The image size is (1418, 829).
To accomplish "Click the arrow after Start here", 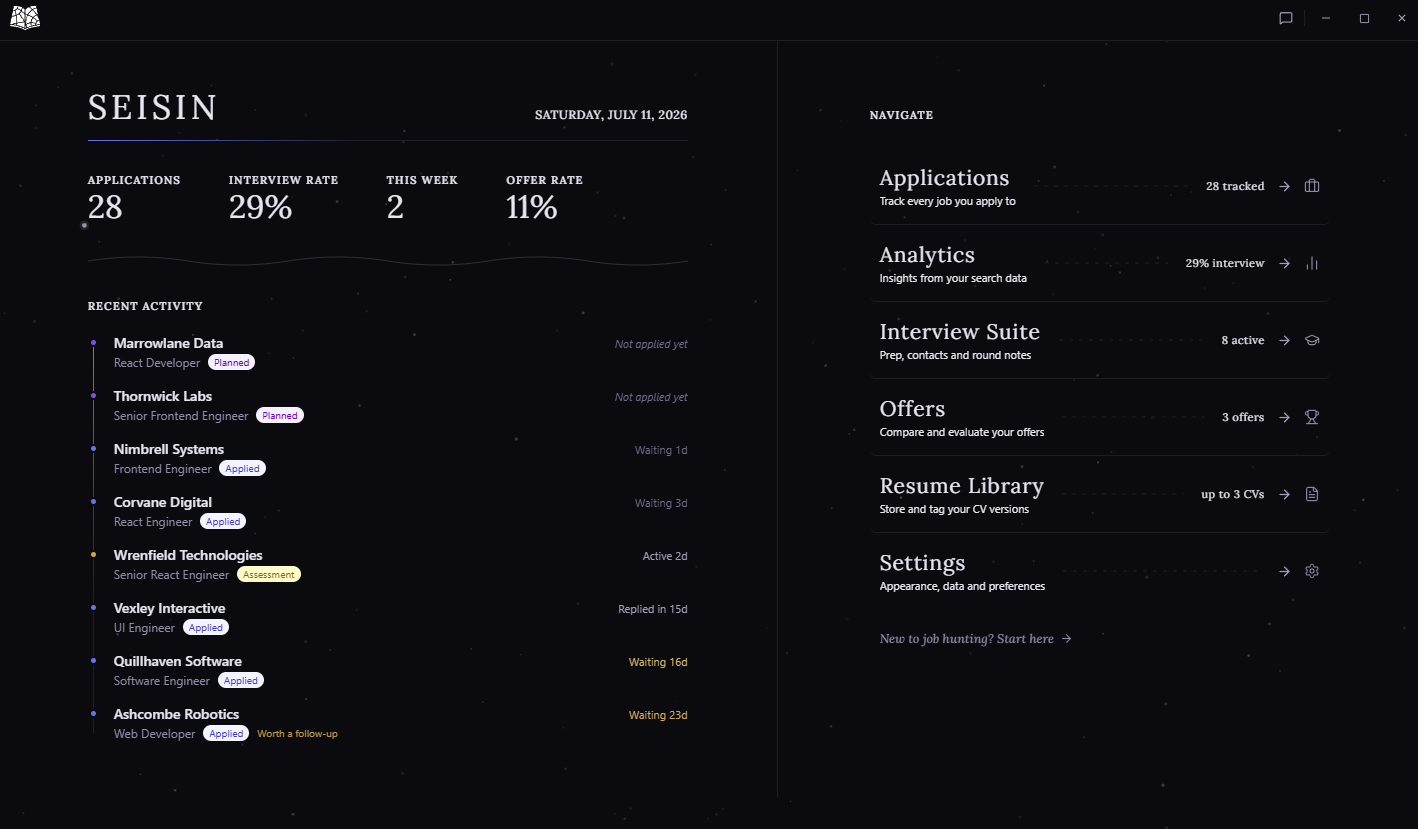I will point(1067,638).
